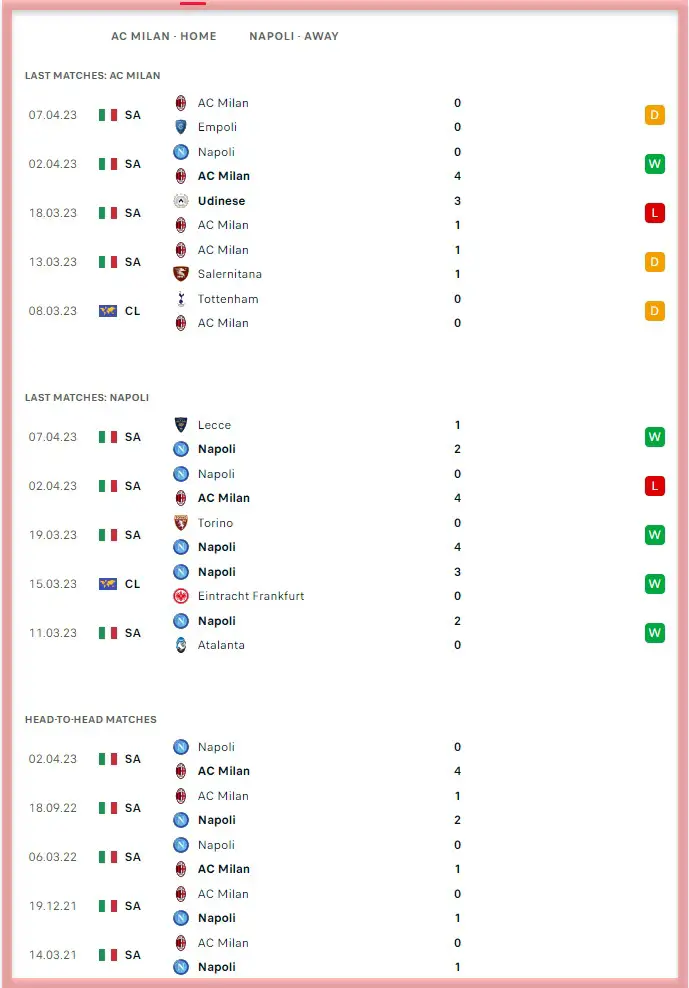Click the Atalanta club crest icon
The height and width of the screenshot is (988, 689).
tap(181, 645)
